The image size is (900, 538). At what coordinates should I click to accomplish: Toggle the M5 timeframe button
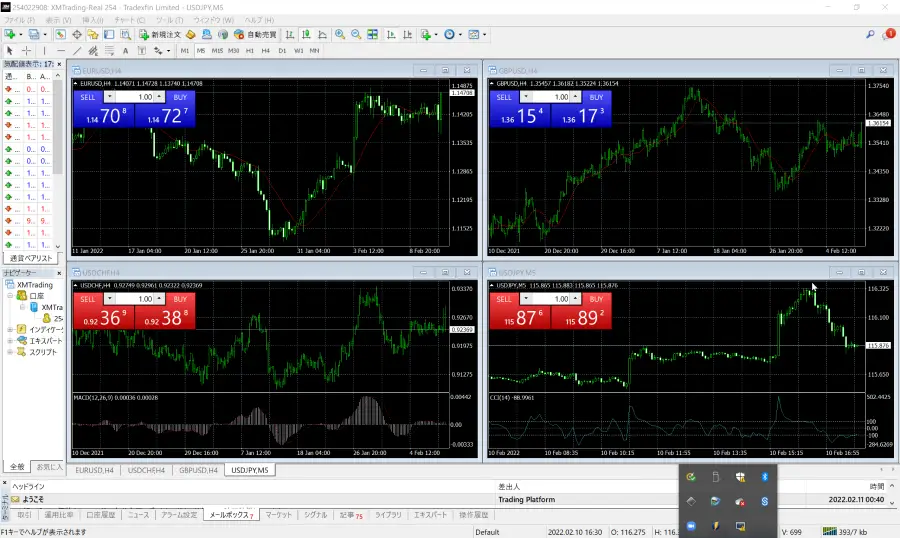[201, 50]
